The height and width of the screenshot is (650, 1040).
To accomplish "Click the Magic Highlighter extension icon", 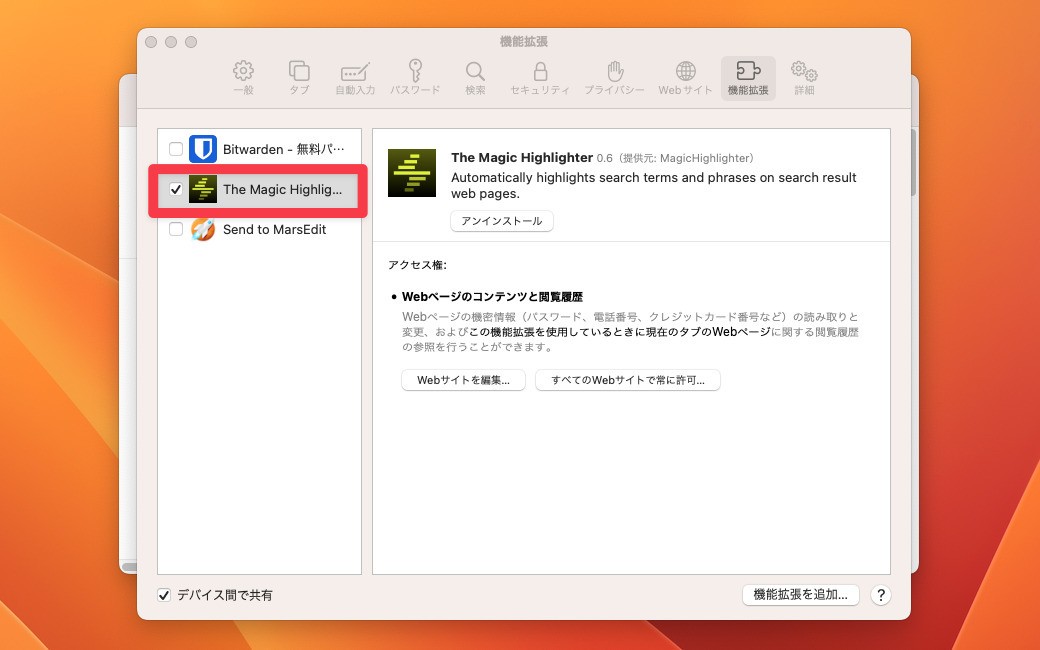I will tap(201, 189).
